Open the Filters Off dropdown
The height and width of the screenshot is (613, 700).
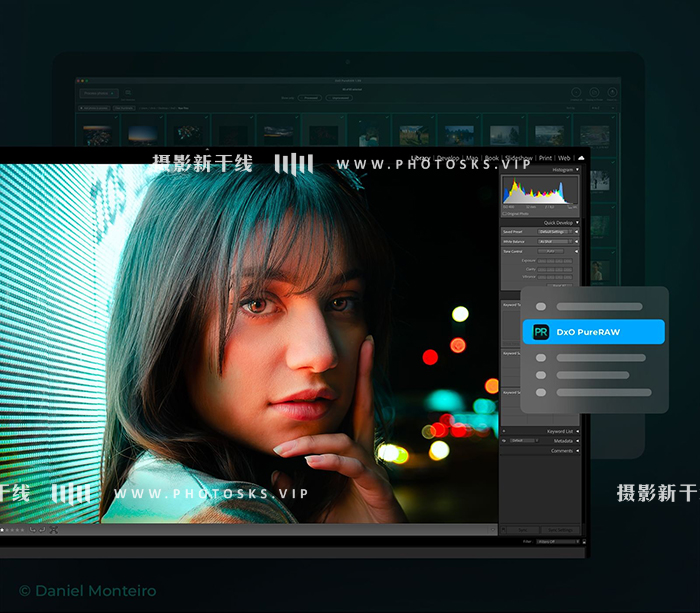[556, 542]
